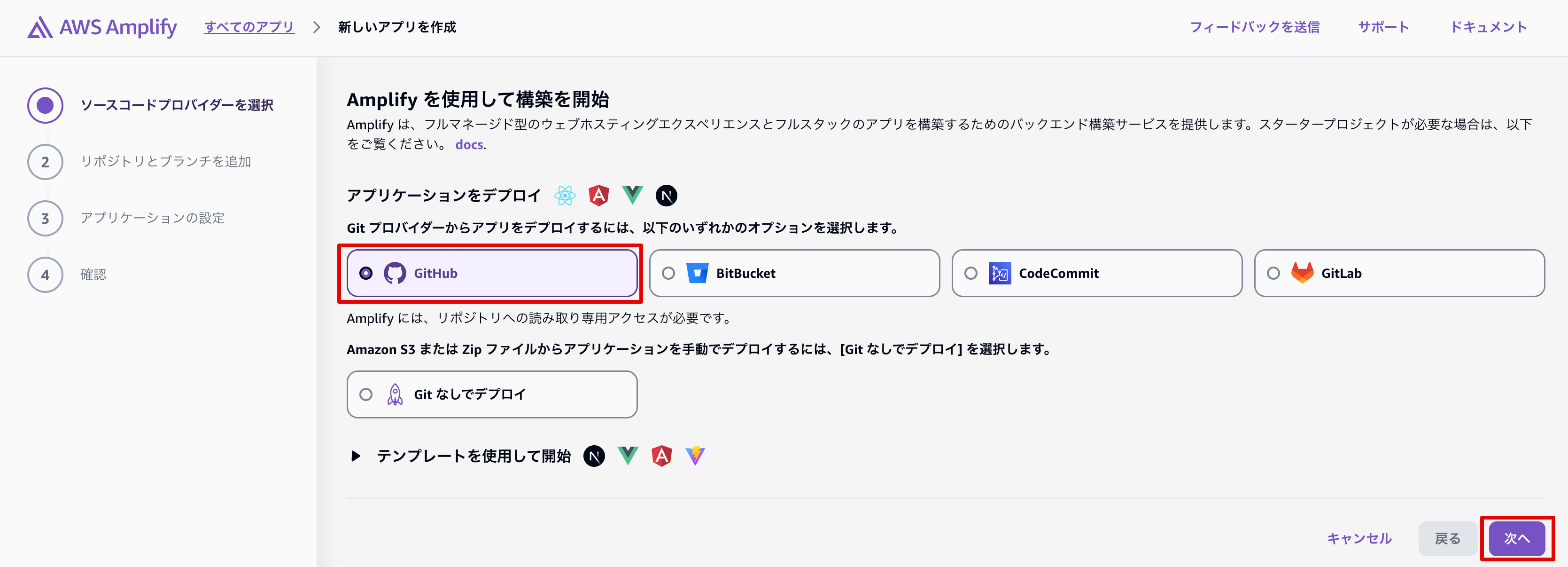1568x567 pixels.
Task: Click the breadcrumb chevron after すべてのアプリ
Action: 316,27
